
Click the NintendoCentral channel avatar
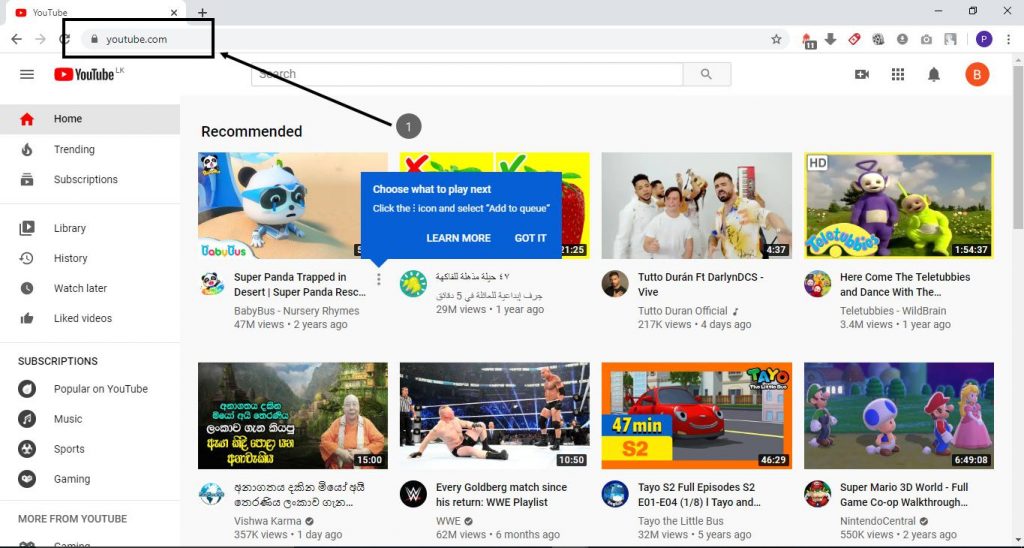tap(817, 494)
